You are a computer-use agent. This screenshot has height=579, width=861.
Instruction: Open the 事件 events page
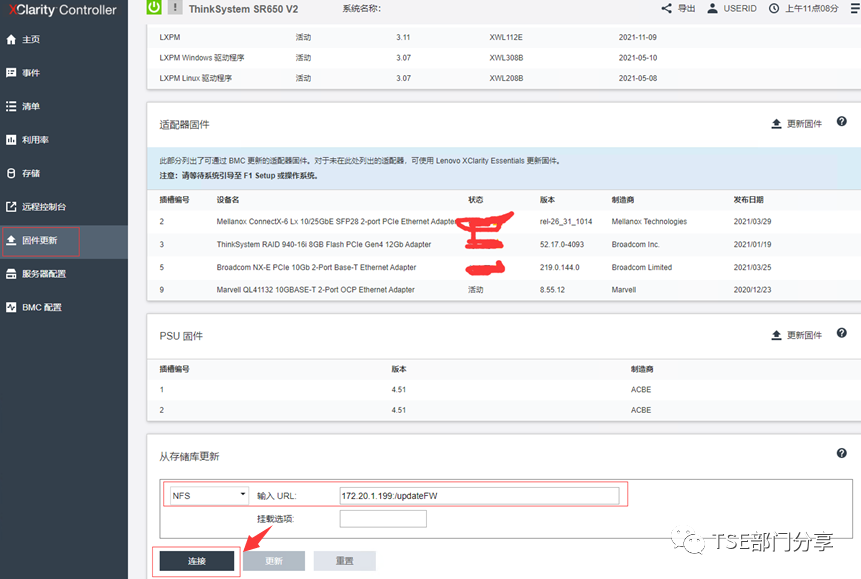31,73
